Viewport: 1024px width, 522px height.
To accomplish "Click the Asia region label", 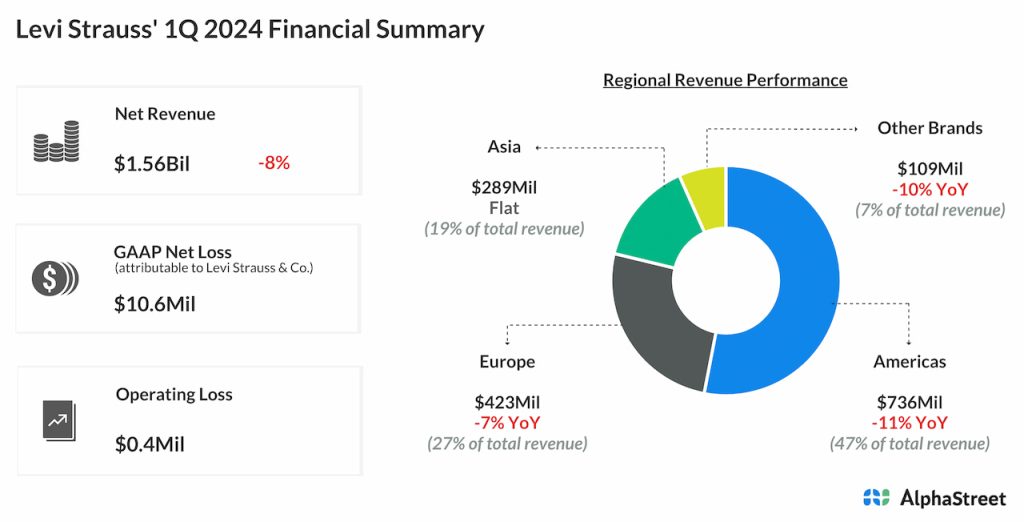I will (504, 146).
